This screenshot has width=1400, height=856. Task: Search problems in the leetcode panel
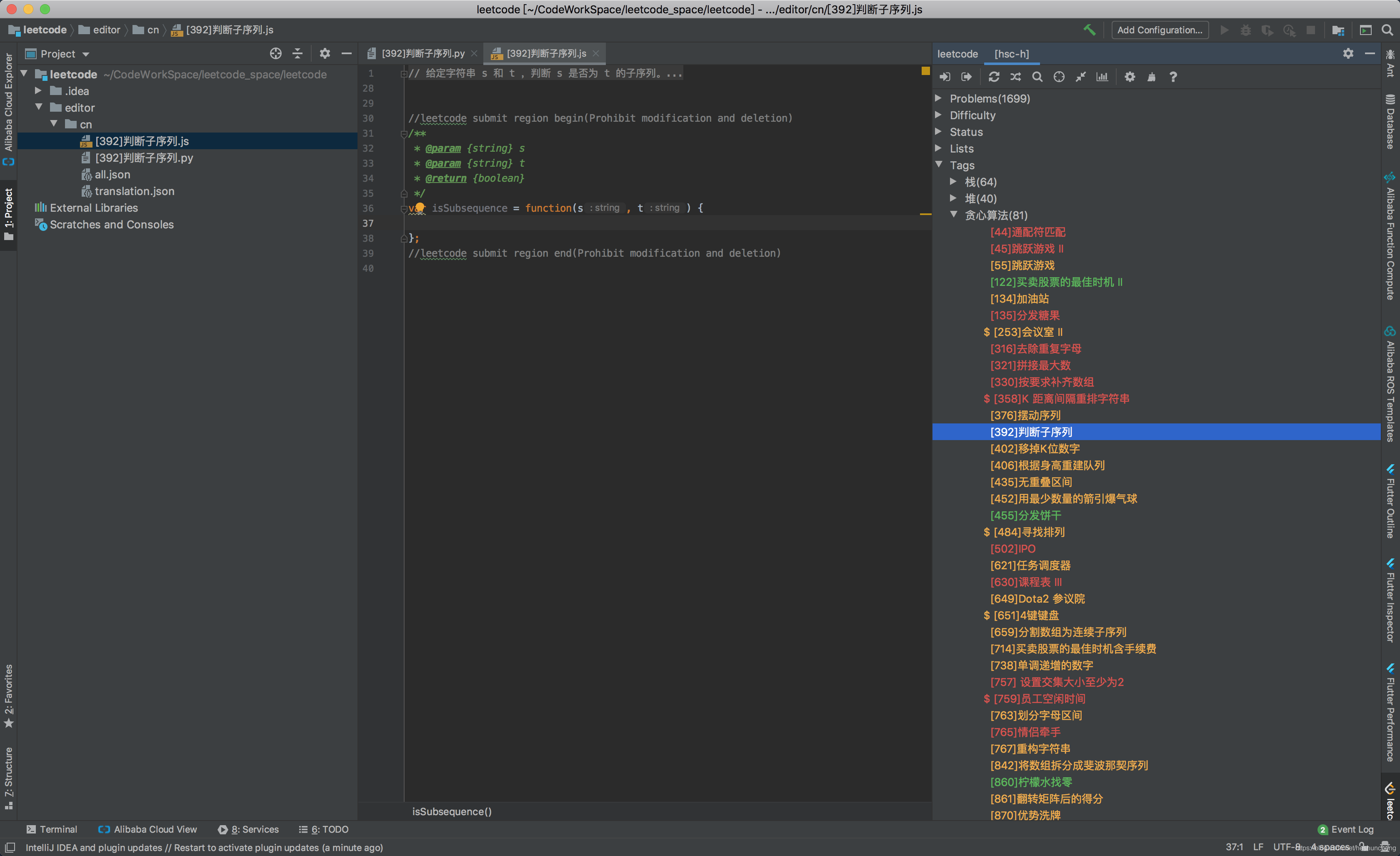click(1037, 77)
